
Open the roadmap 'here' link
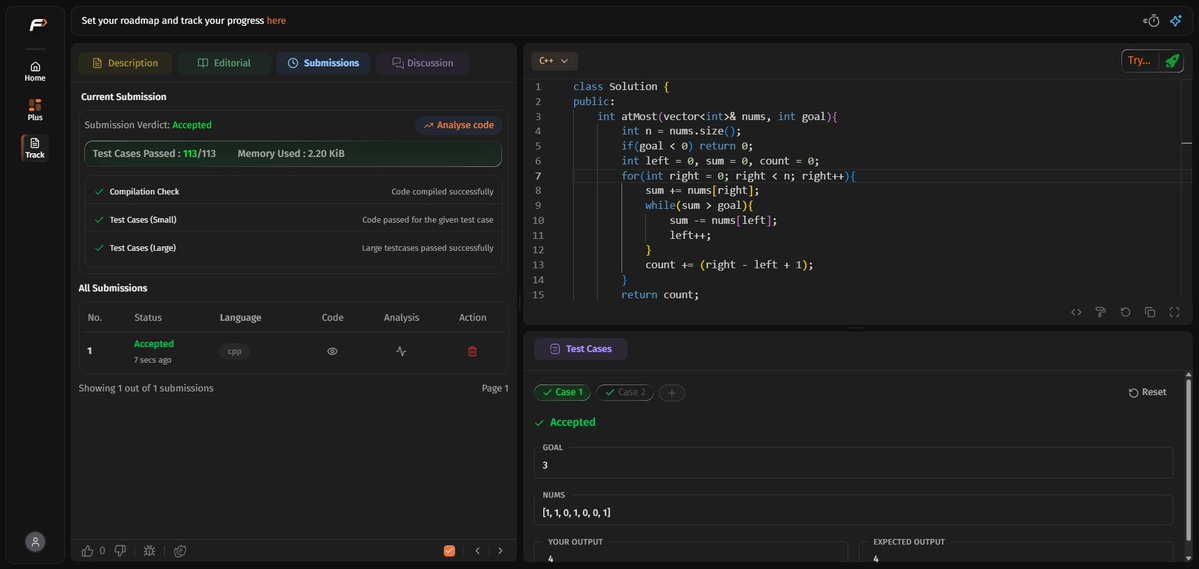(276, 21)
